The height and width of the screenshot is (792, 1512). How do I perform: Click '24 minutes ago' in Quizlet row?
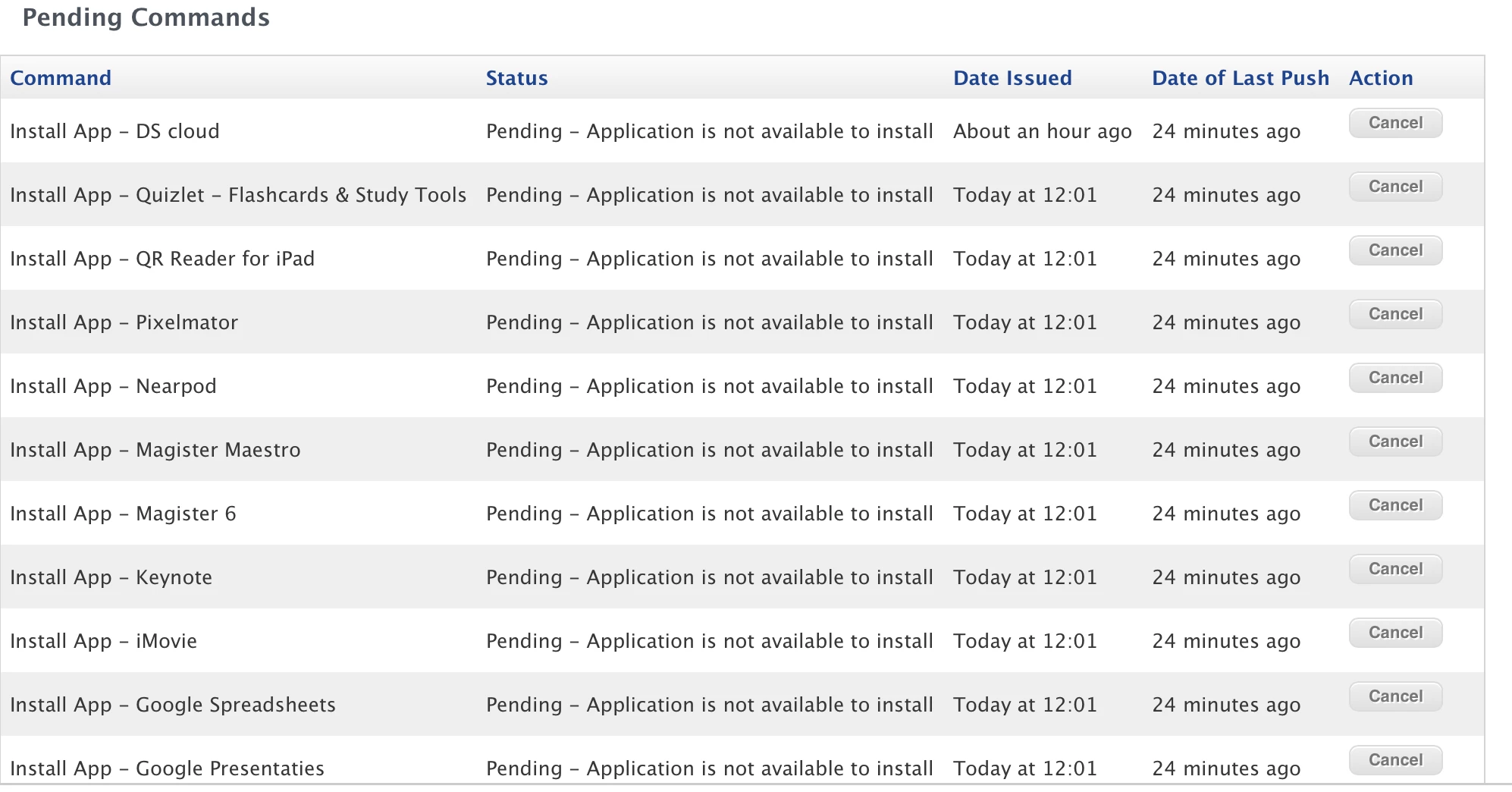click(1226, 195)
